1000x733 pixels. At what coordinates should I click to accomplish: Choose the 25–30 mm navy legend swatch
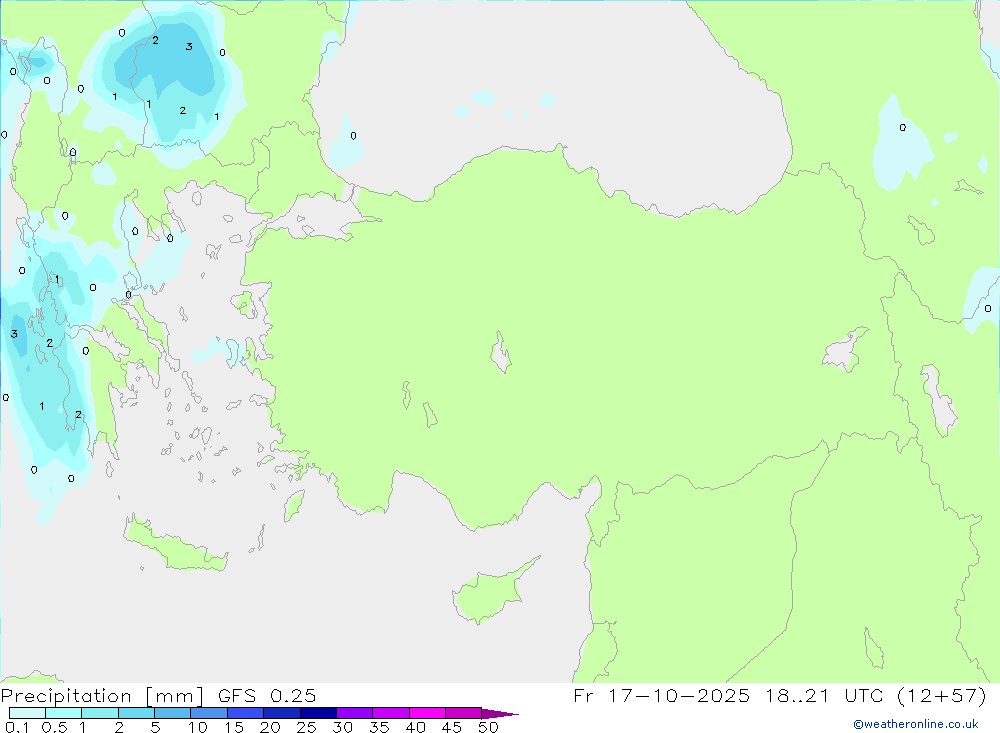318,713
